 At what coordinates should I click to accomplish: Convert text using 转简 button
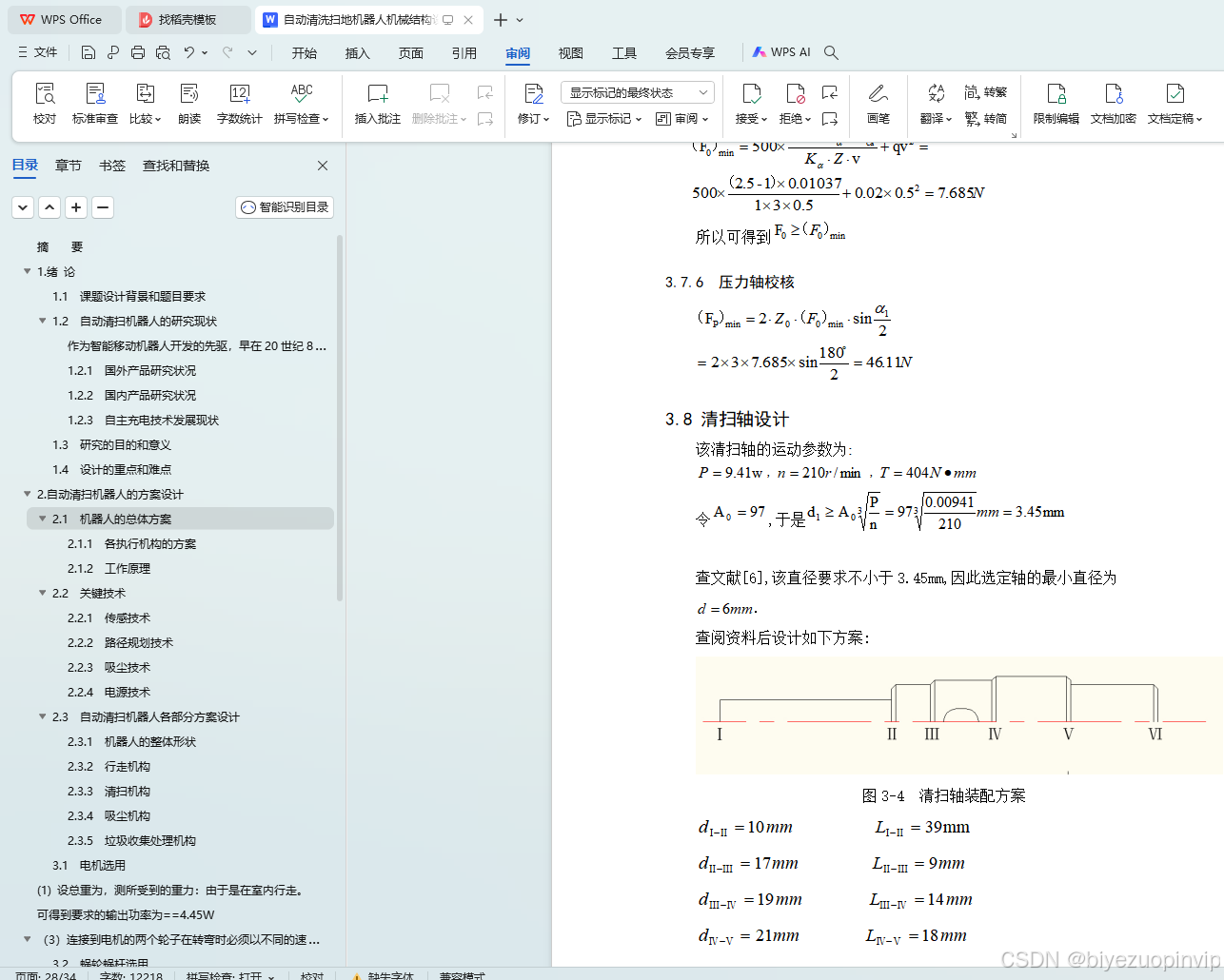985,118
